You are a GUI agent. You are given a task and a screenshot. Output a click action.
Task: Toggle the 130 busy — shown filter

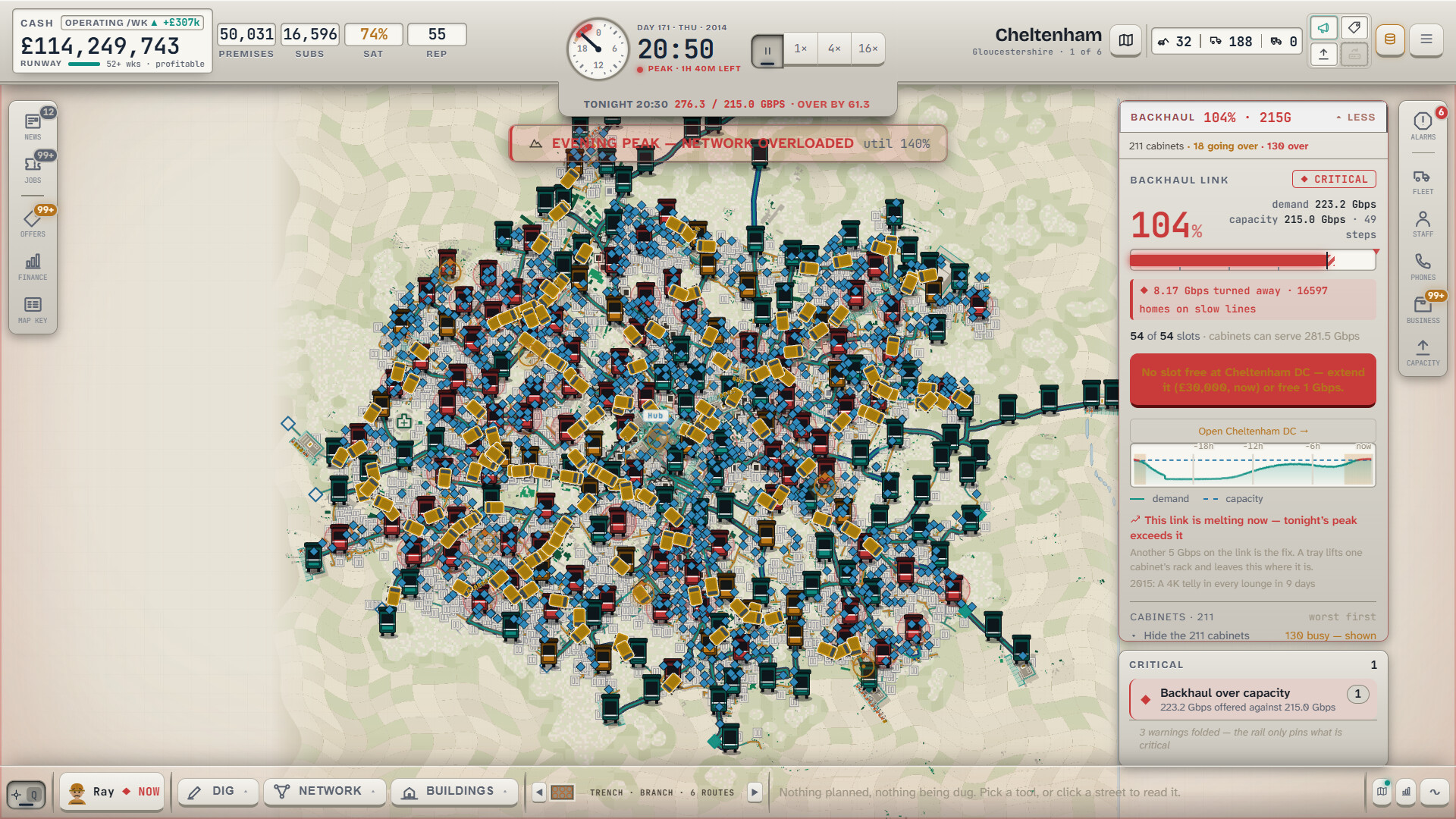click(1330, 635)
